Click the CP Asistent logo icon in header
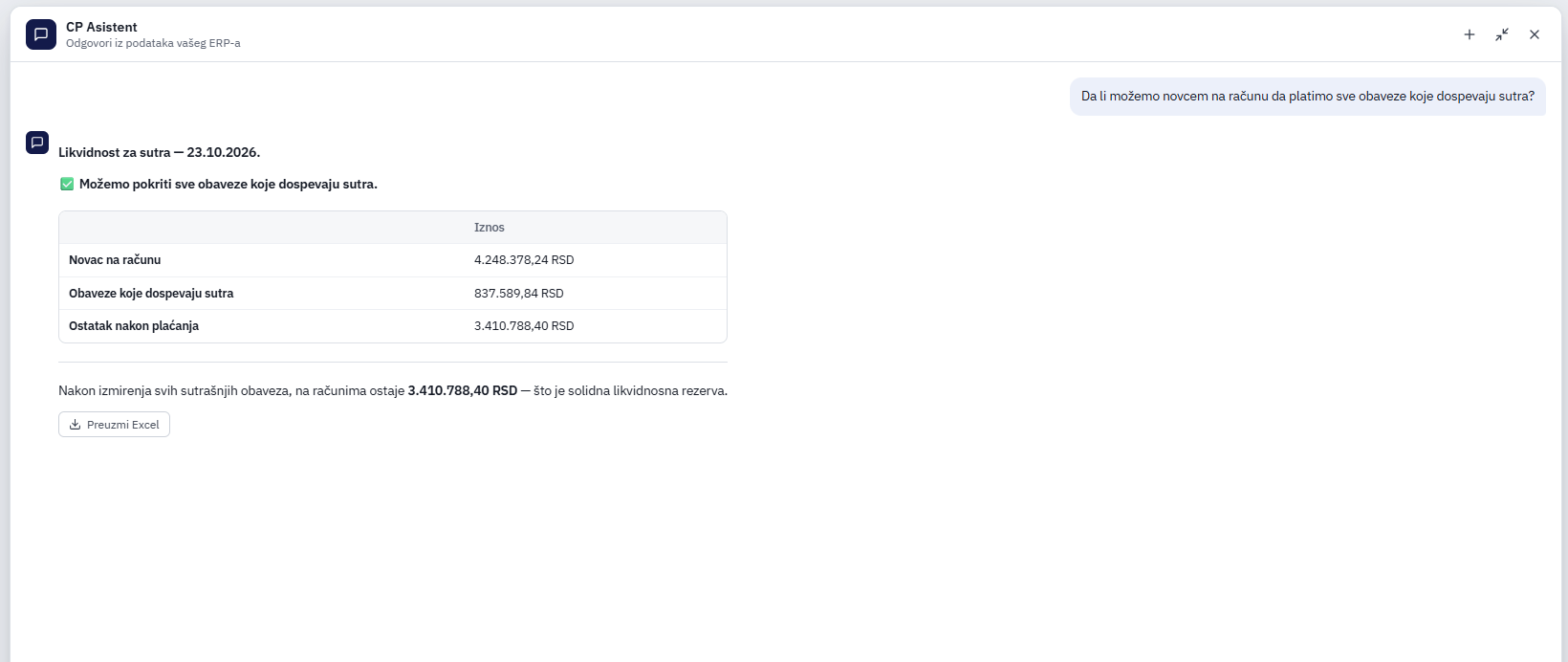1568x662 pixels. [41, 34]
